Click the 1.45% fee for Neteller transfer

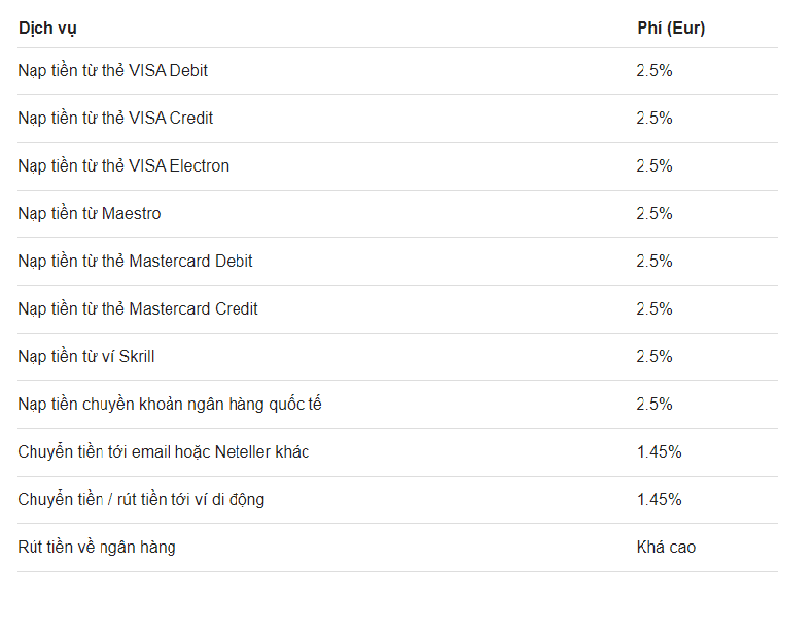point(659,452)
